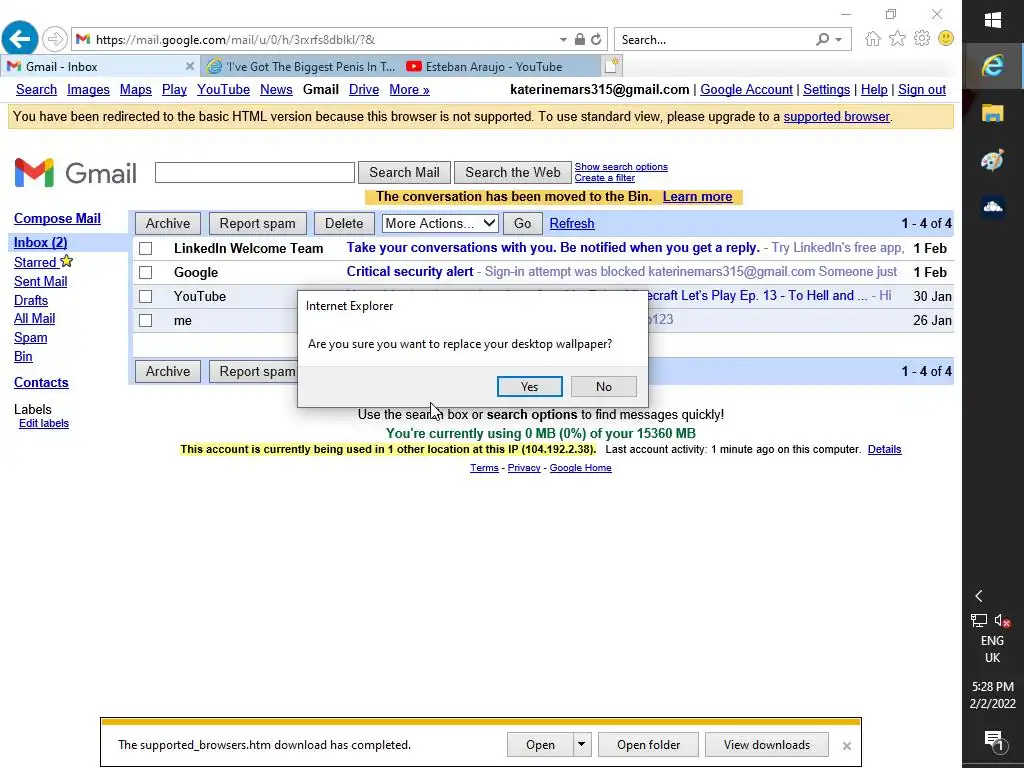
Task: Open a new tab with the blank tab button
Action: point(611,66)
